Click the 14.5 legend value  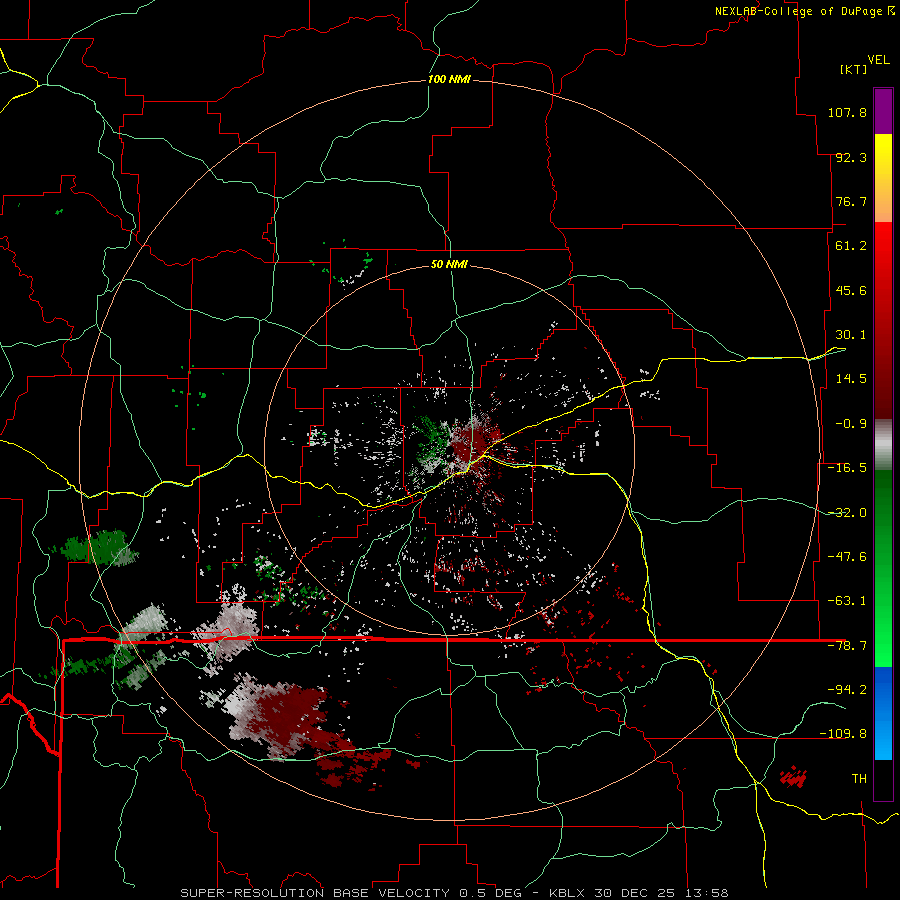tap(851, 379)
